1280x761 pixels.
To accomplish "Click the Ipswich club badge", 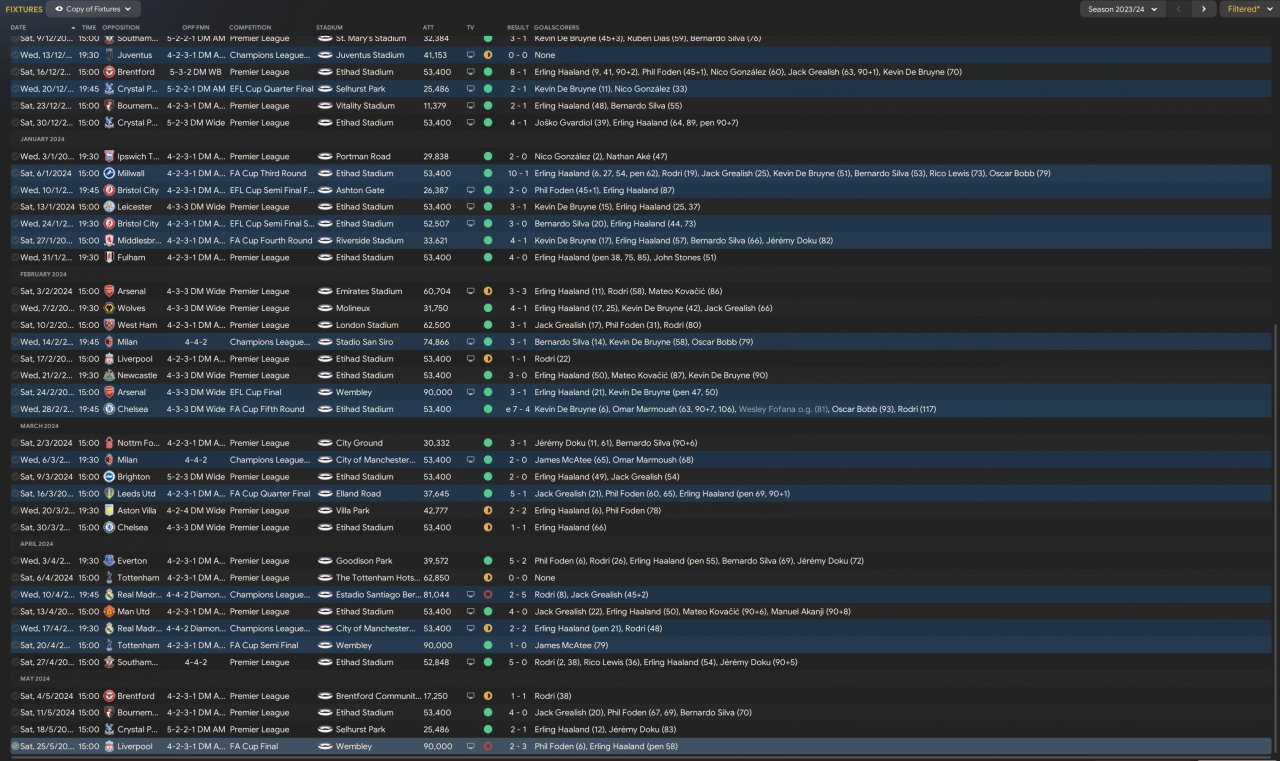I will click(x=109, y=156).
